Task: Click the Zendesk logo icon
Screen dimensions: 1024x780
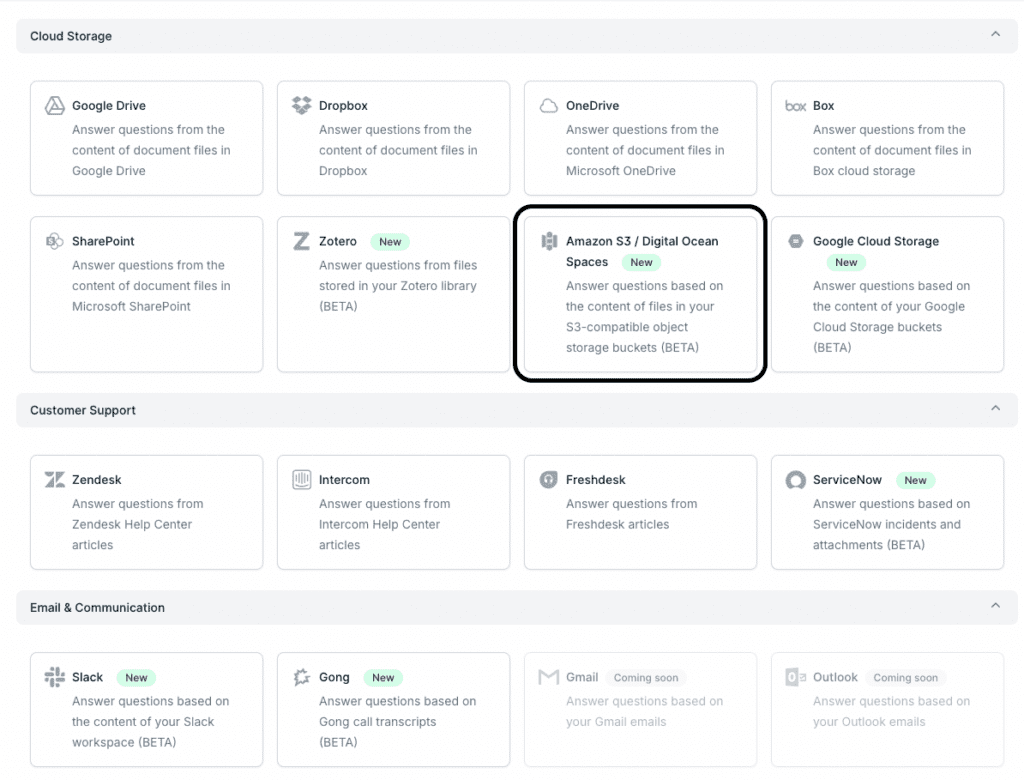Action: pyautogui.click(x=55, y=480)
